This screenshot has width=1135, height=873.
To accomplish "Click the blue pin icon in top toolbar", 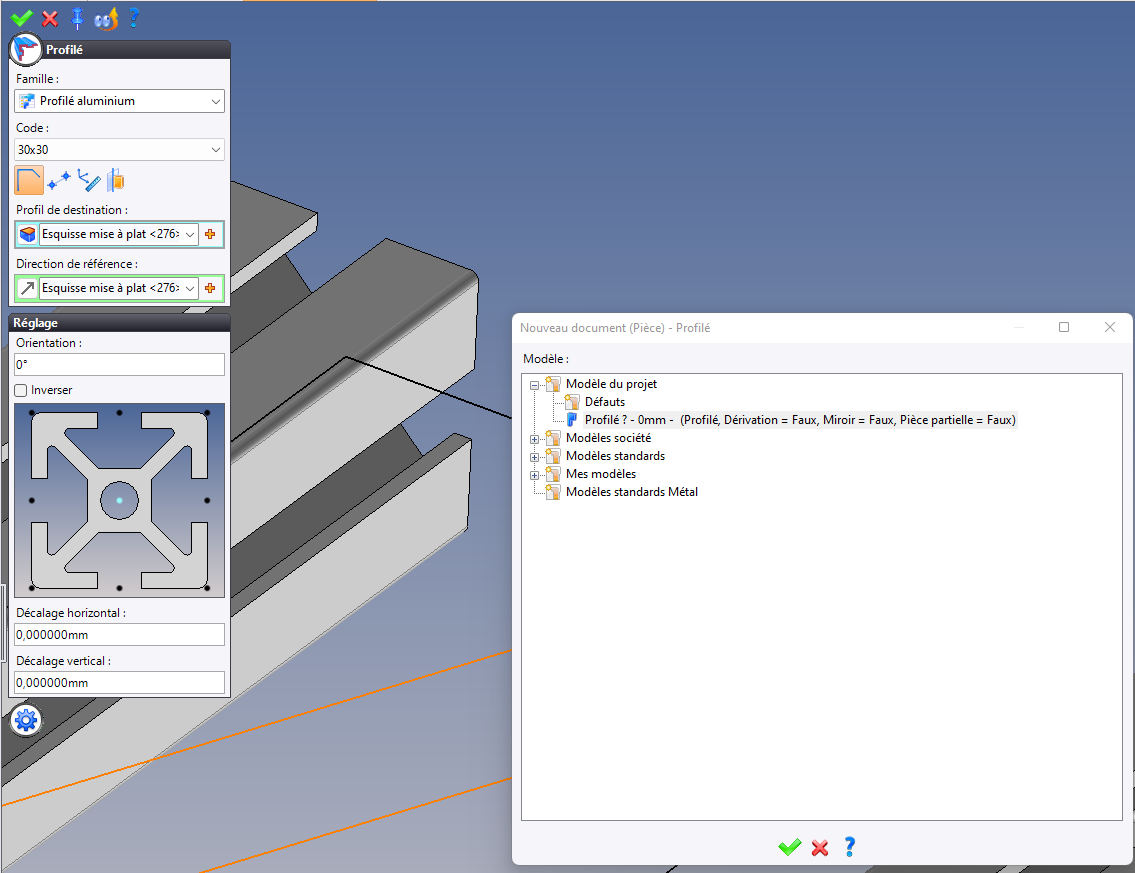I will click(x=77, y=18).
